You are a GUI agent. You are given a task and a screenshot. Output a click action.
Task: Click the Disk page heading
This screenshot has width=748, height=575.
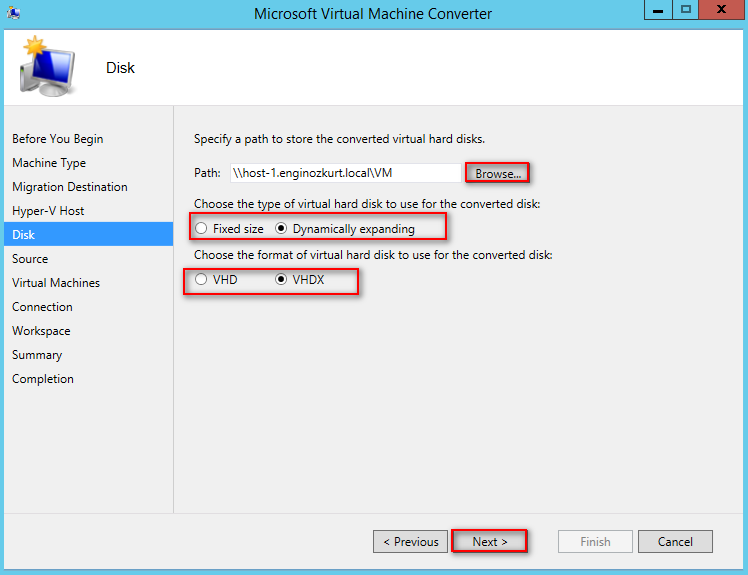[x=120, y=68]
